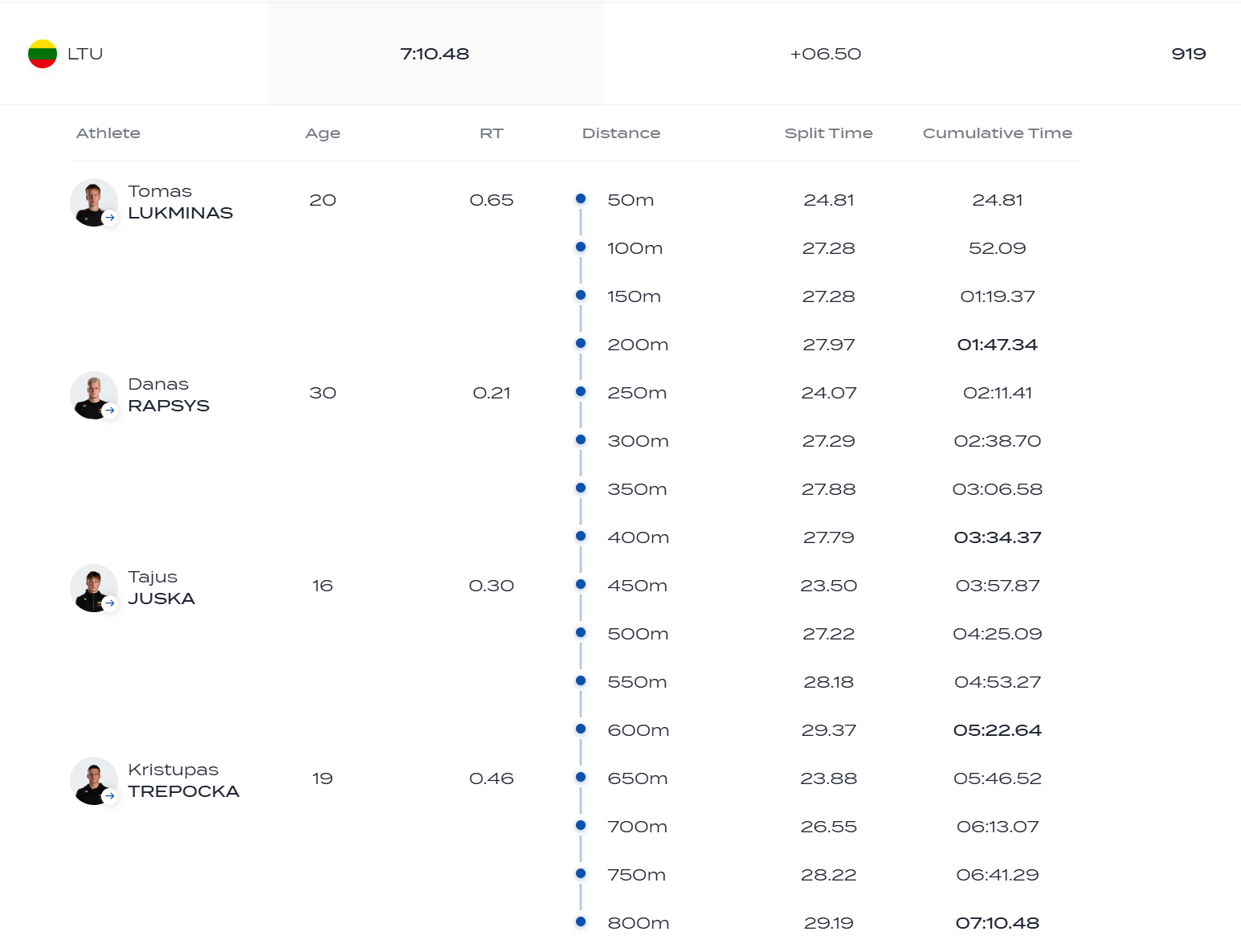Click the Split Time column header

[829, 133]
